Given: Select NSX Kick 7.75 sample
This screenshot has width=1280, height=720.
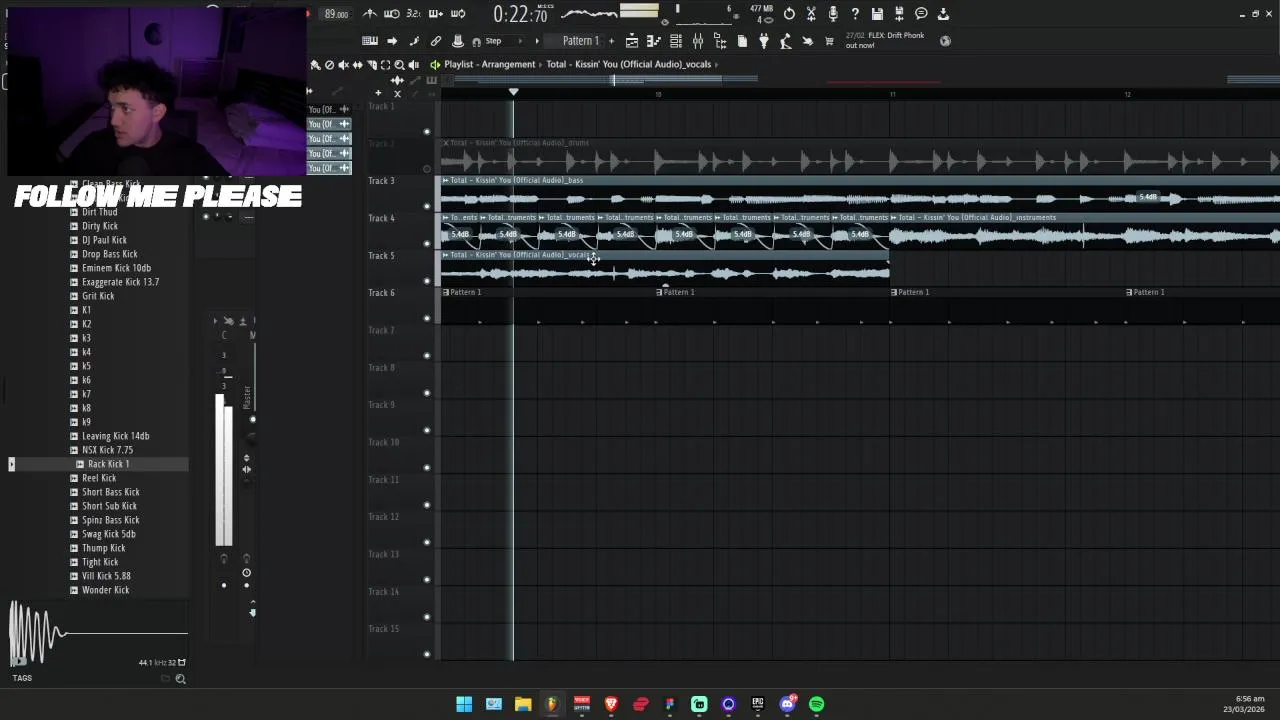Looking at the screenshot, I should click(x=107, y=450).
